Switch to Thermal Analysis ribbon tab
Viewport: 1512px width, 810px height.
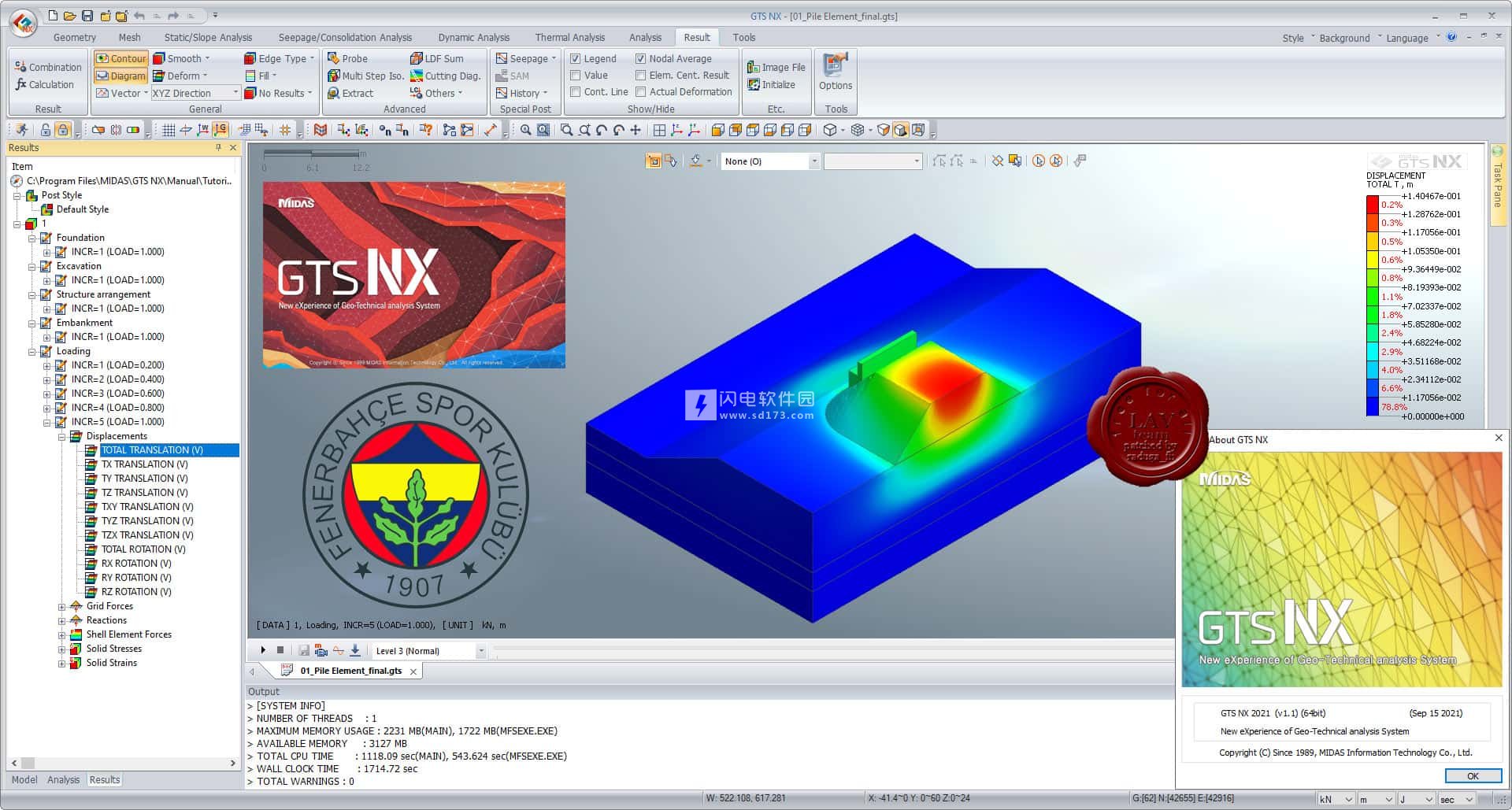pyautogui.click(x=570, y=37)
